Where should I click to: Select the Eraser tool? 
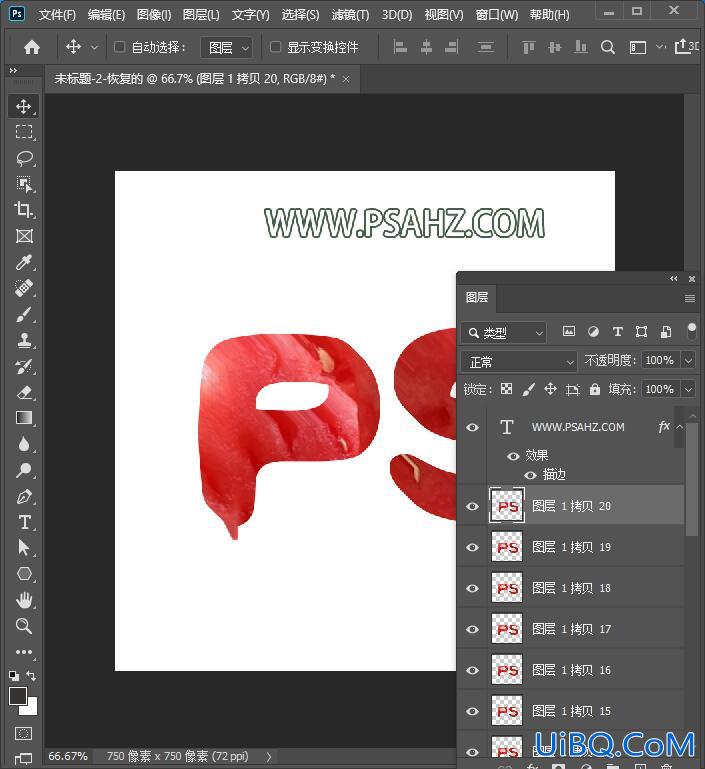point(24,392)
